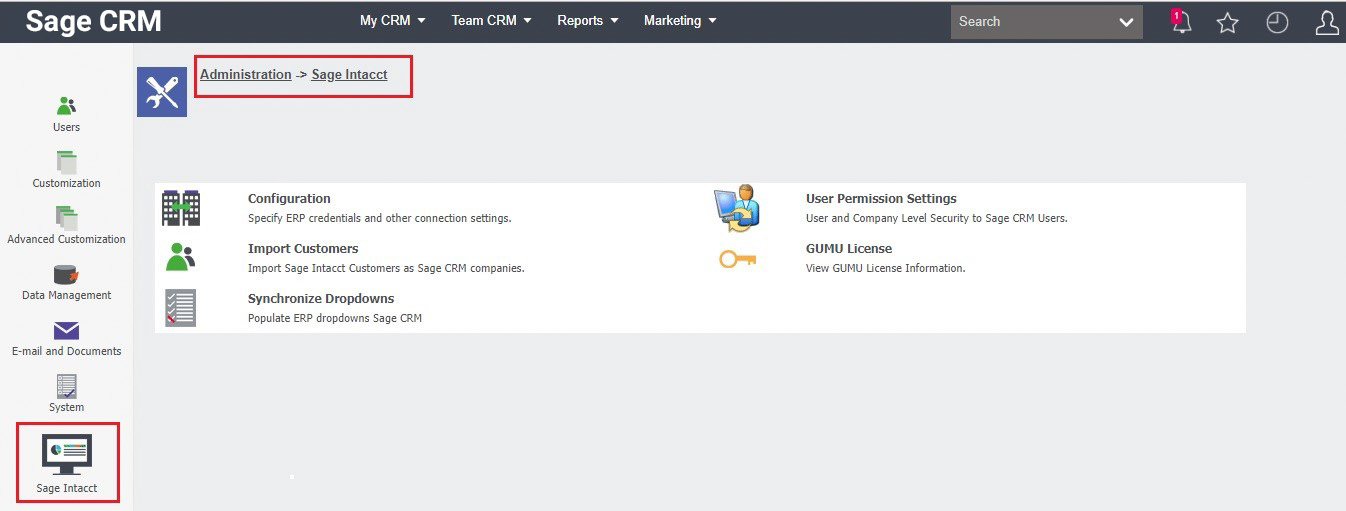
Task: Click the notifications bell icon
Action: point(1182,22)
